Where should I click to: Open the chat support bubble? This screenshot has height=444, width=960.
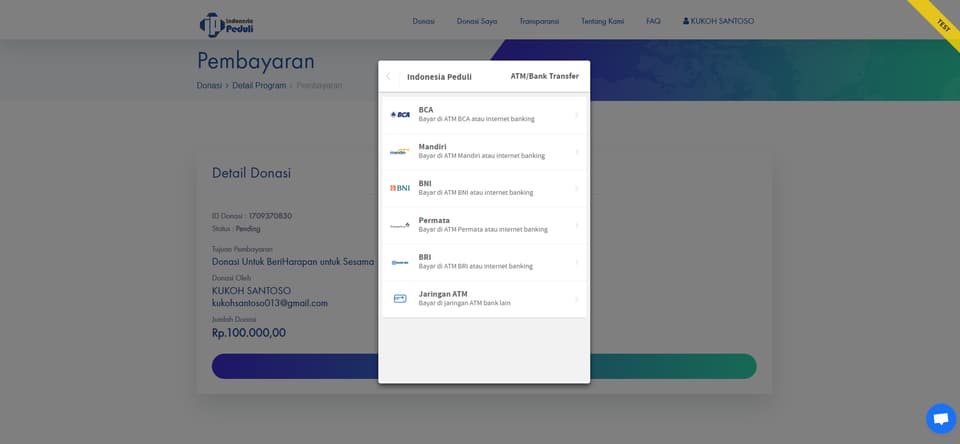coord(940,419)
